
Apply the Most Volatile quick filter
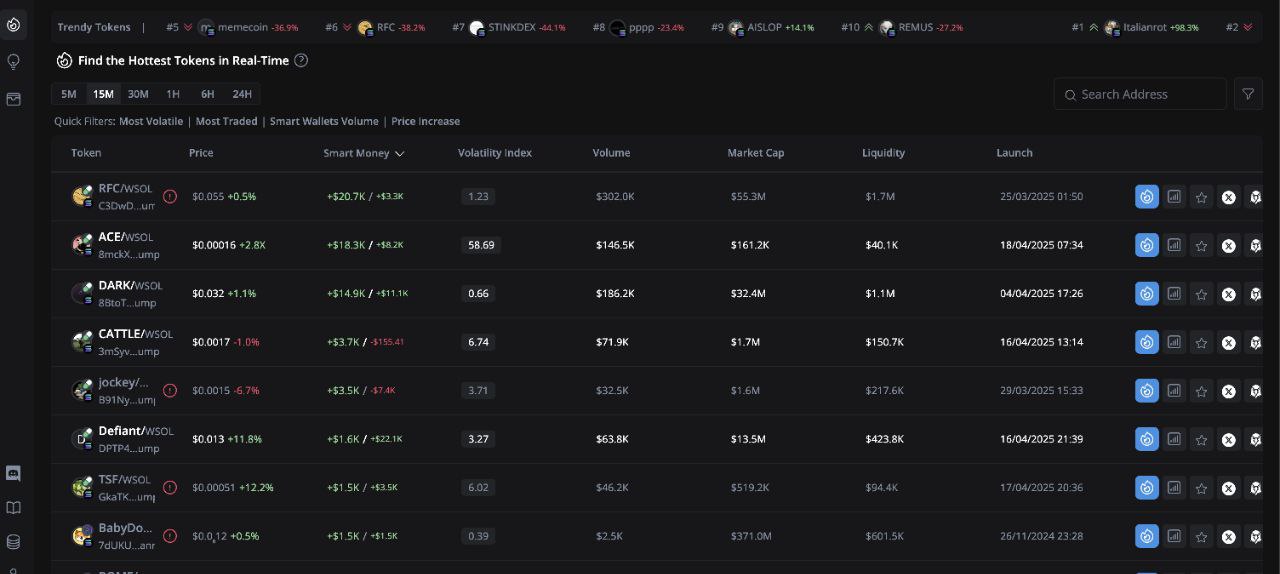pyautogui.click(x=151, y=121)
